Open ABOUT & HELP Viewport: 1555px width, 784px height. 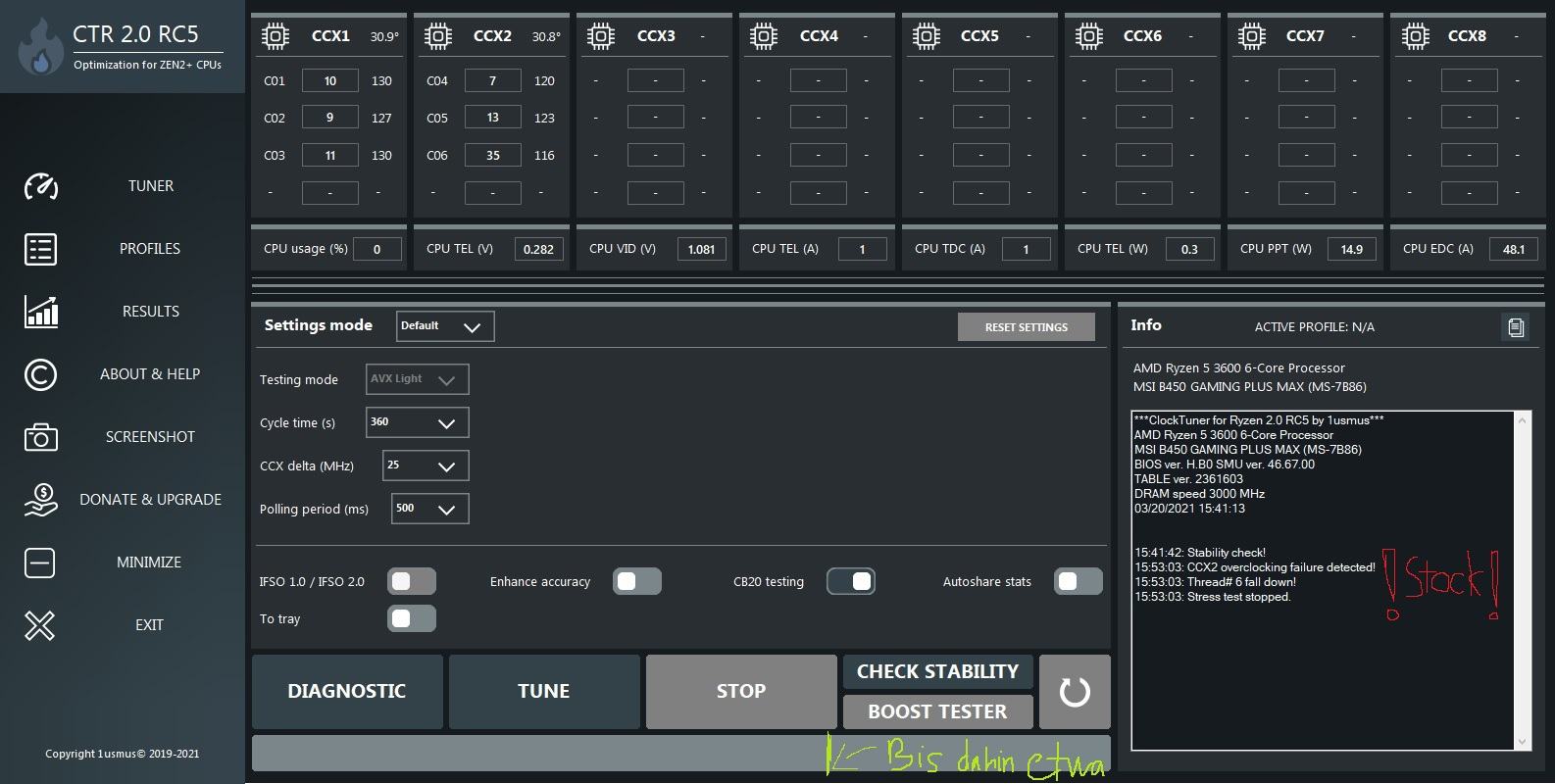(x=150, y=374)
